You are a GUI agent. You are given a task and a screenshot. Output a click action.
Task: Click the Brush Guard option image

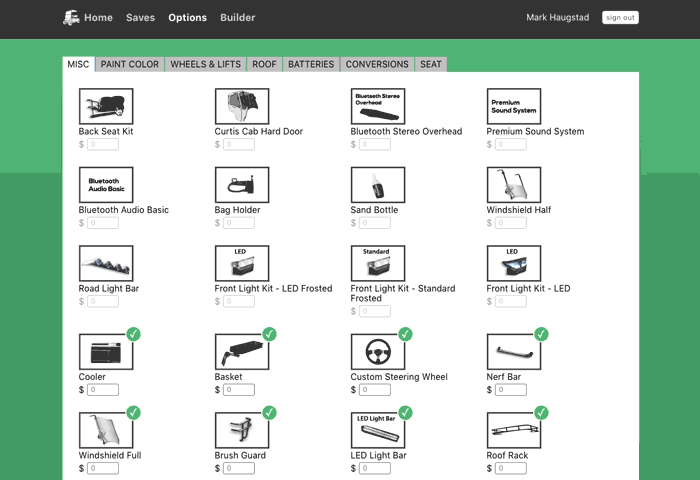(x=242, y=430)
